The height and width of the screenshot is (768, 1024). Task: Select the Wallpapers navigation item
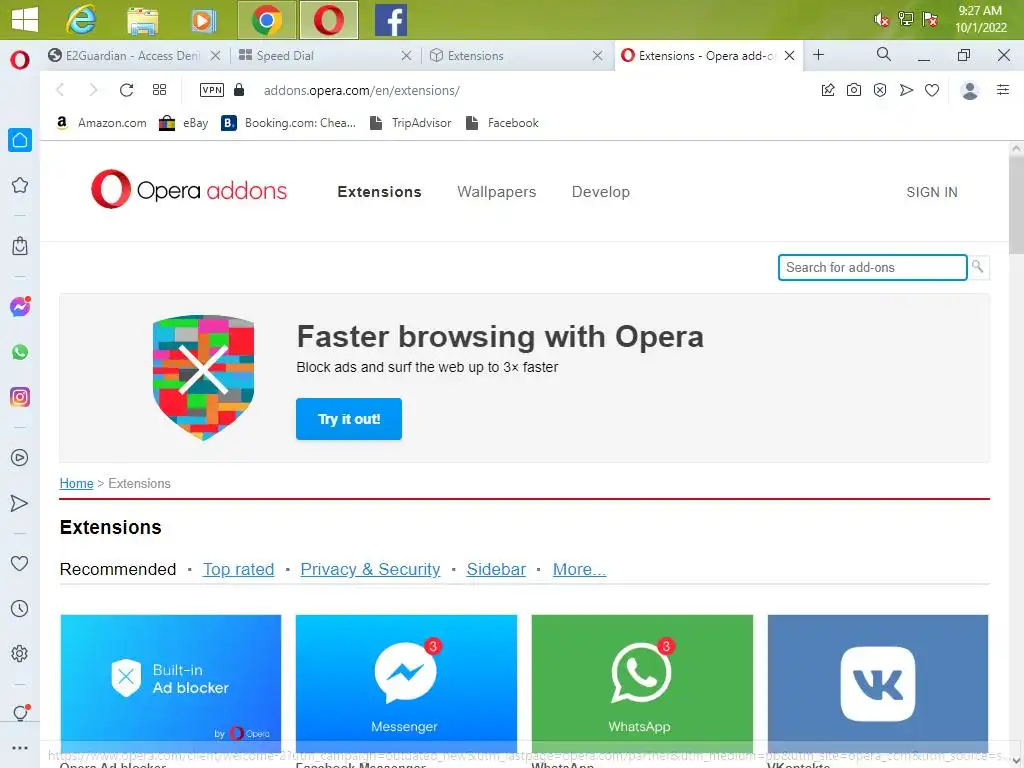(x=496, y=192)
